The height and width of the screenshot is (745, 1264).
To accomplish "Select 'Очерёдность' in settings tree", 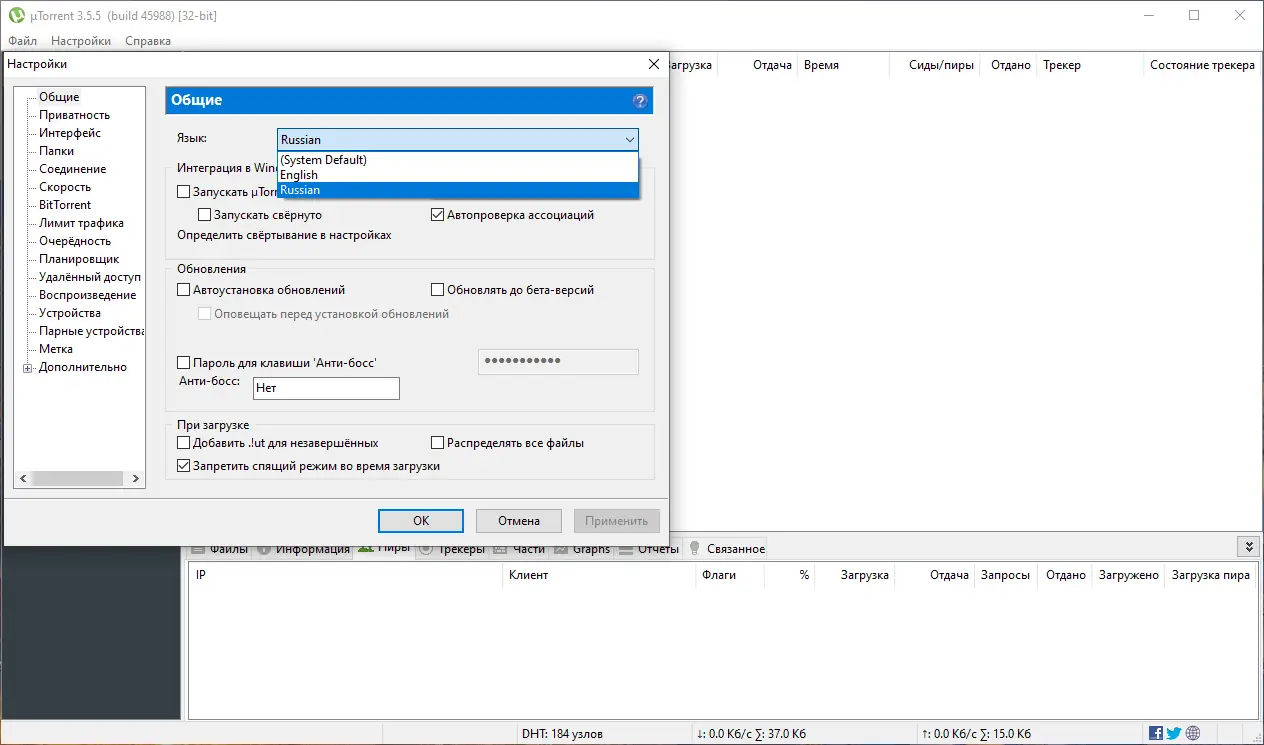I will tap(75, 241).
